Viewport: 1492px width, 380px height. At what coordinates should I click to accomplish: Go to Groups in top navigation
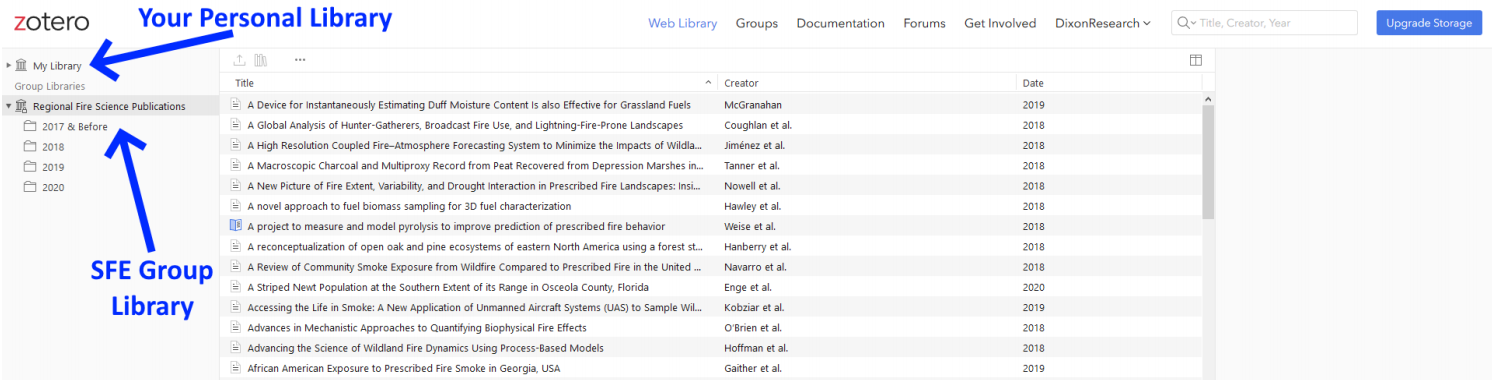pyautogui.click(x=757, y=23)
